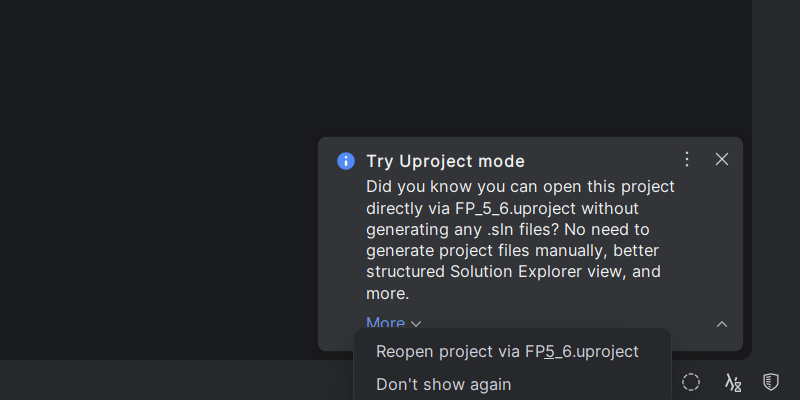Open the notification's three-dot options menu

(x=686, y=159)
